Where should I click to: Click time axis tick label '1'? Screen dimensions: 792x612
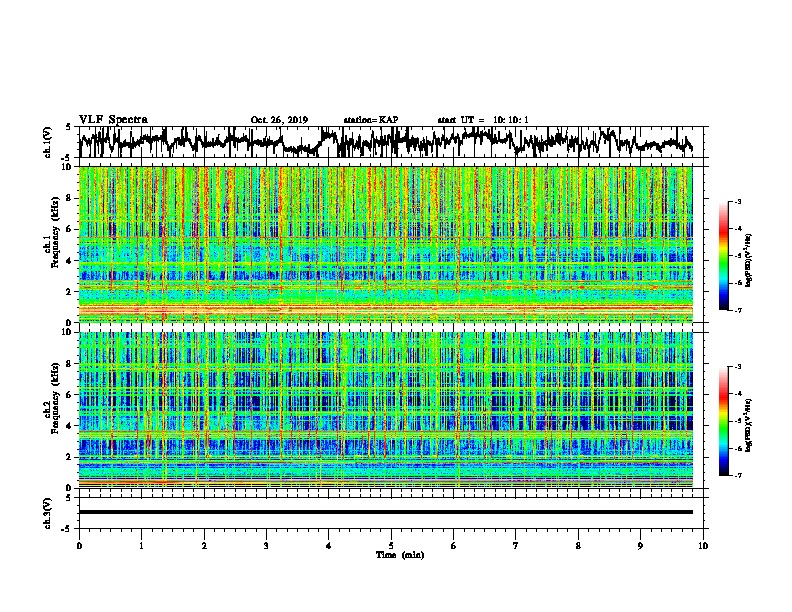141,546
